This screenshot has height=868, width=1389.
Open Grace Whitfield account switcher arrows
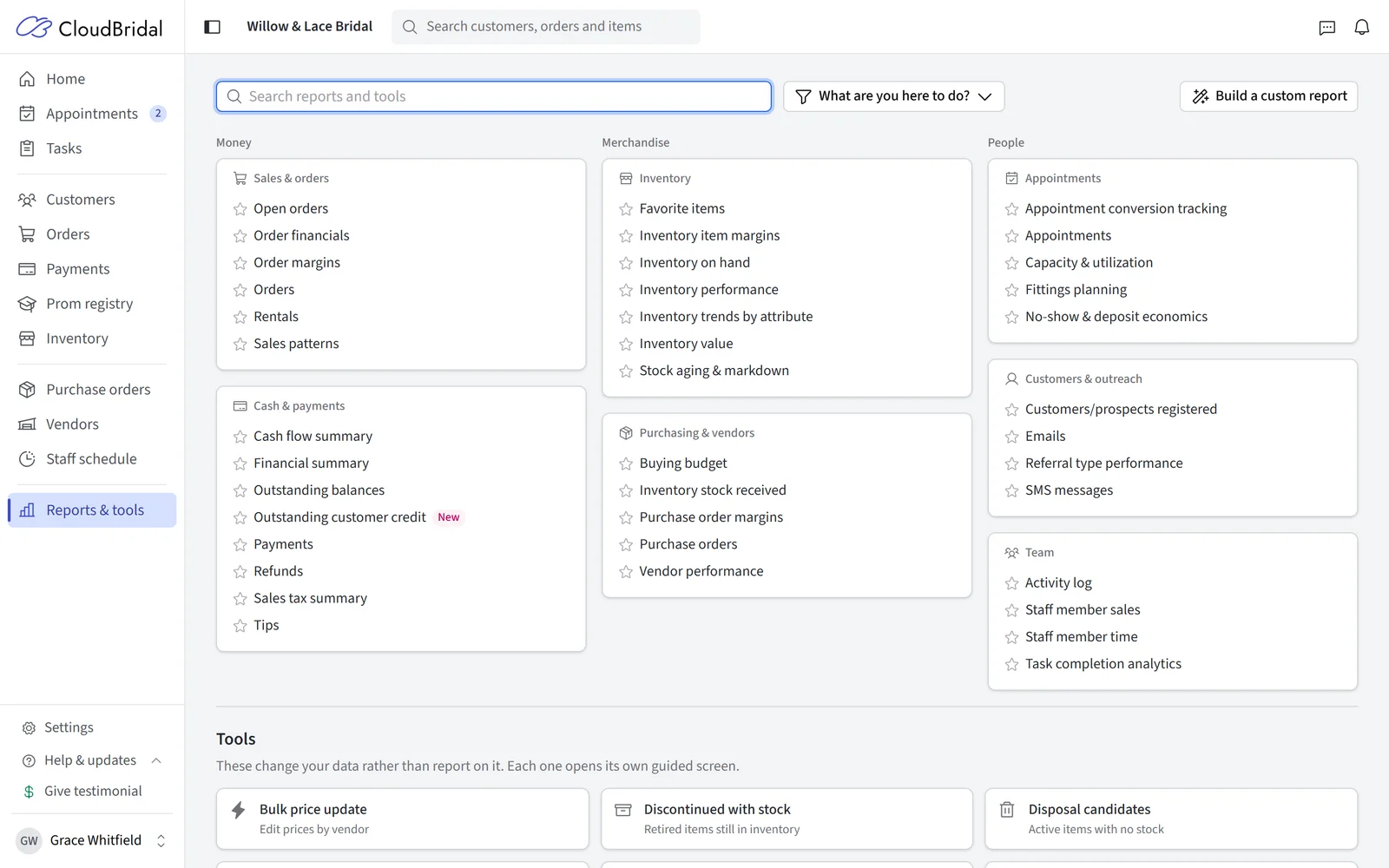[161, 840]
